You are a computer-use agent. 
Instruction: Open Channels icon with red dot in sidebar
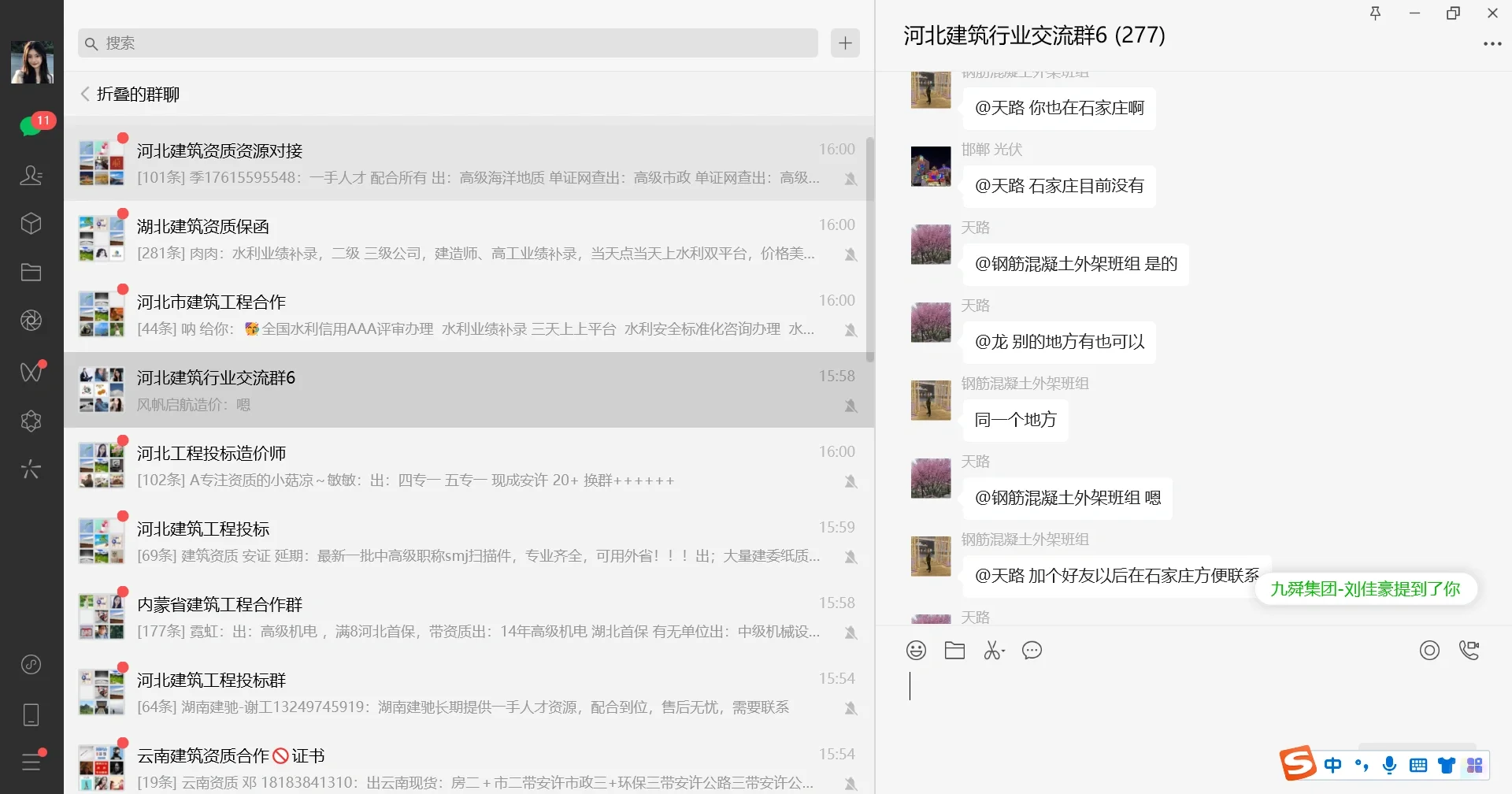(31, 371)
